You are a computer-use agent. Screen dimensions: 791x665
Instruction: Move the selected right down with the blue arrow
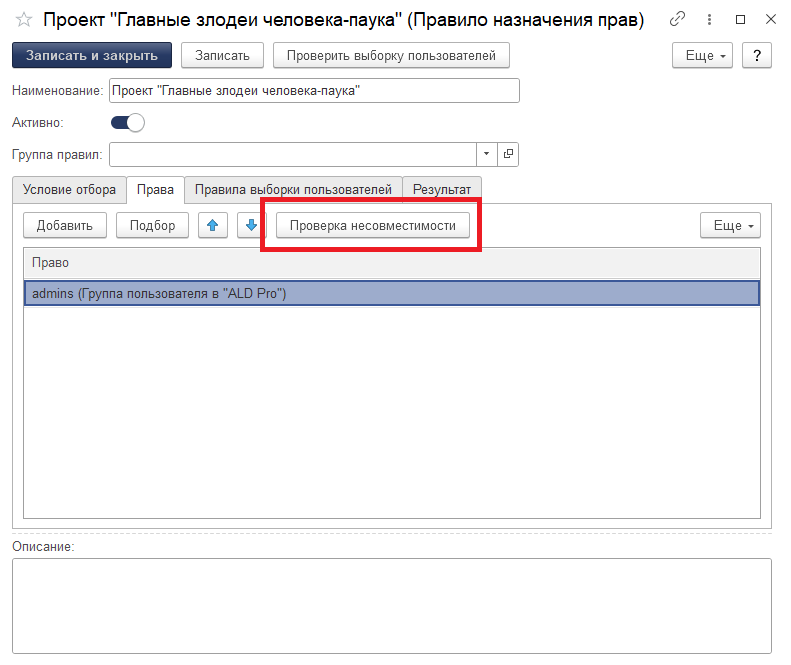pos(251,225)
